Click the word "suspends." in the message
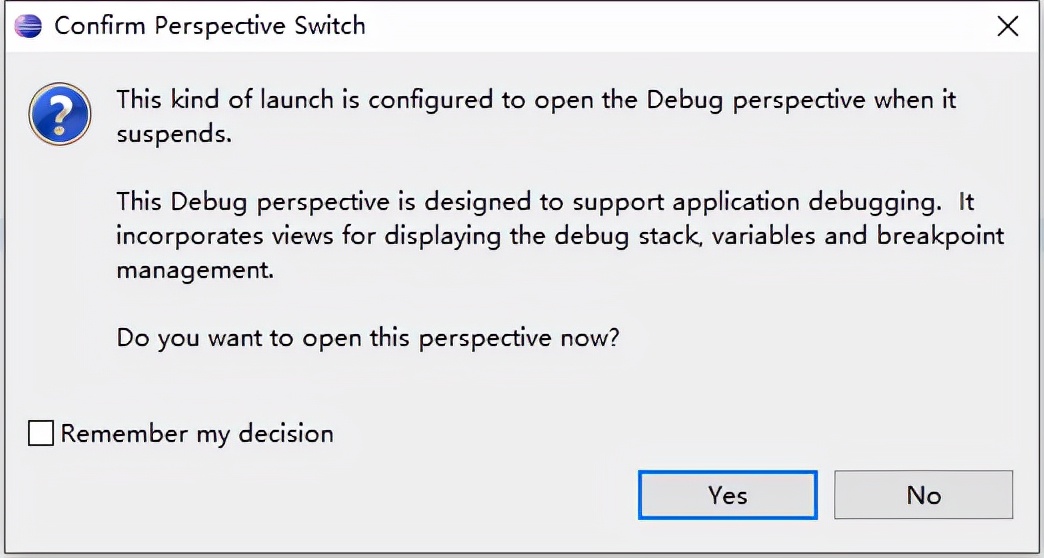Viewport: 1044px width, 558px height. (174, 134)
